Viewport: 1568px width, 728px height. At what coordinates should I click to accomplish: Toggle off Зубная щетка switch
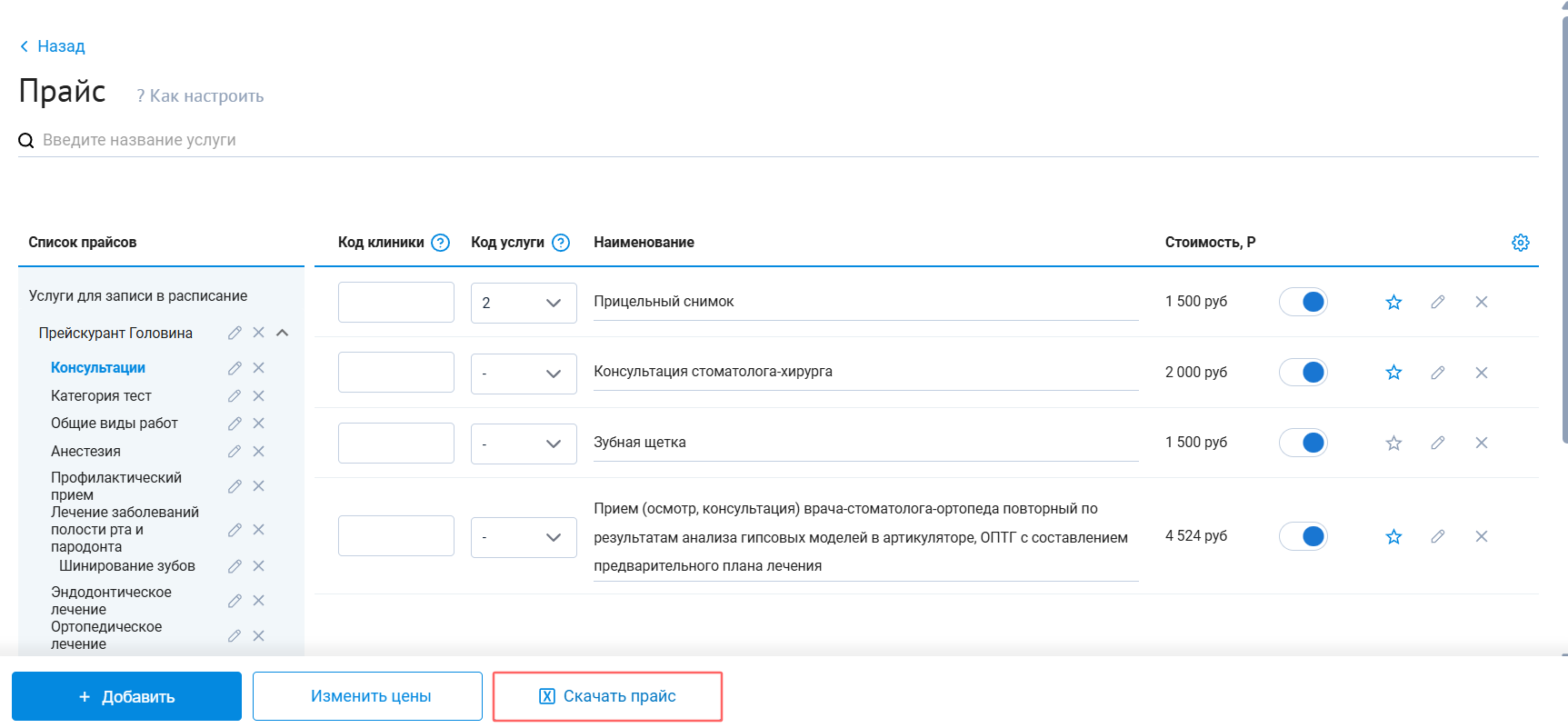coord(1303,443)
